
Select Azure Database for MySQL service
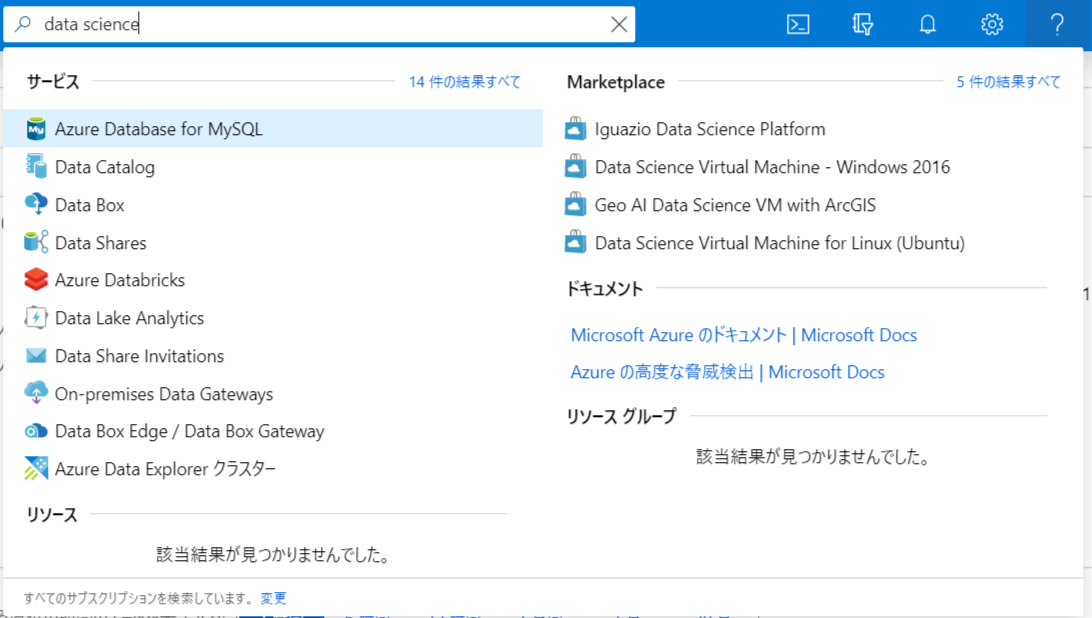[159, 129]
